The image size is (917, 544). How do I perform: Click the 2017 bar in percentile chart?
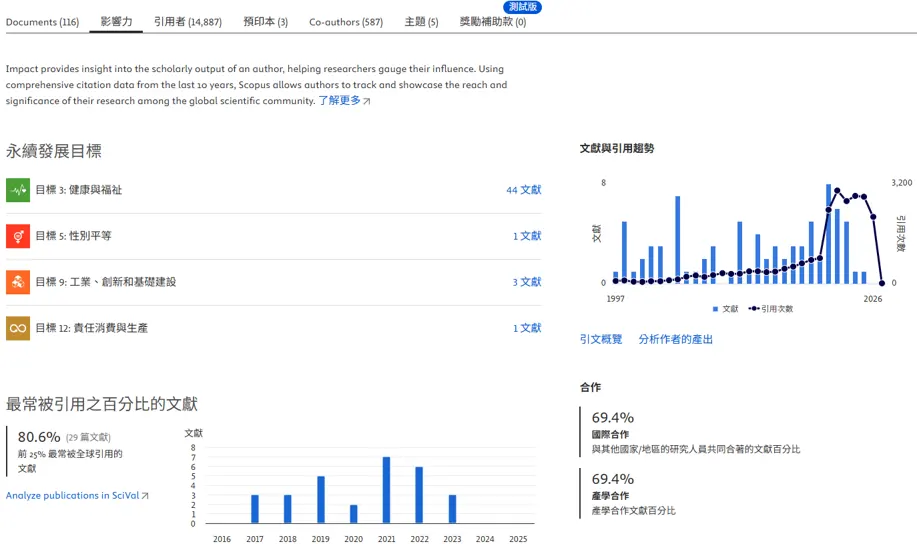pos(254,509)
